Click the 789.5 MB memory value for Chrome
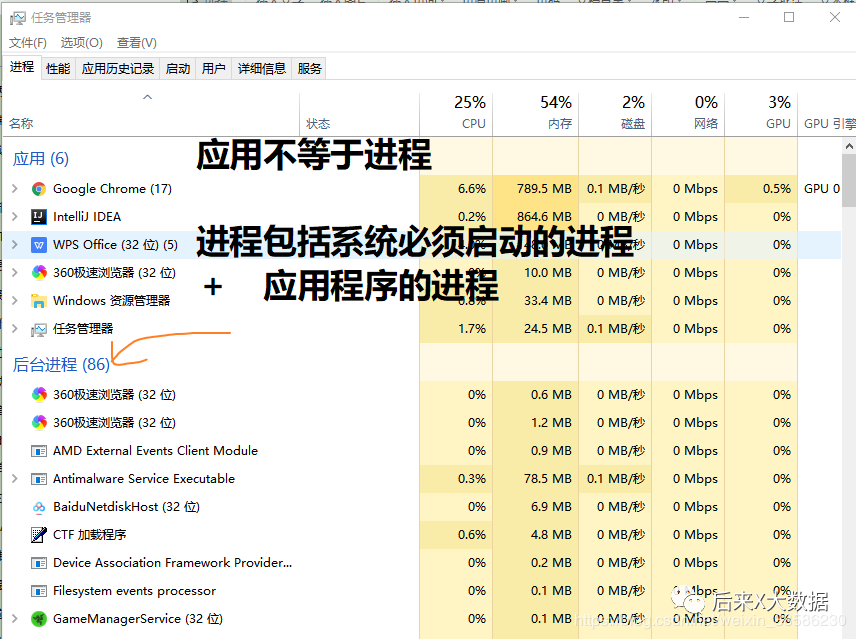The image size is (856, 639). pyautogui.click(x=544, y=189)
